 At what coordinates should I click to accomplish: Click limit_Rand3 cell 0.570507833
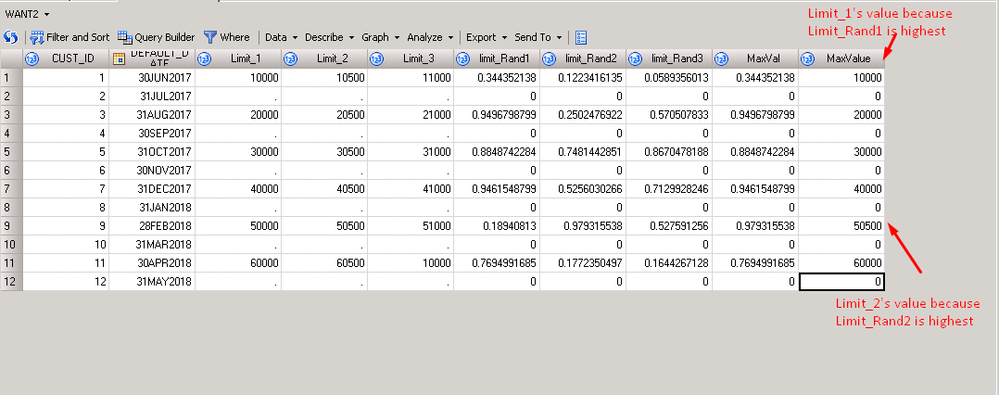(x=669, y=115)
